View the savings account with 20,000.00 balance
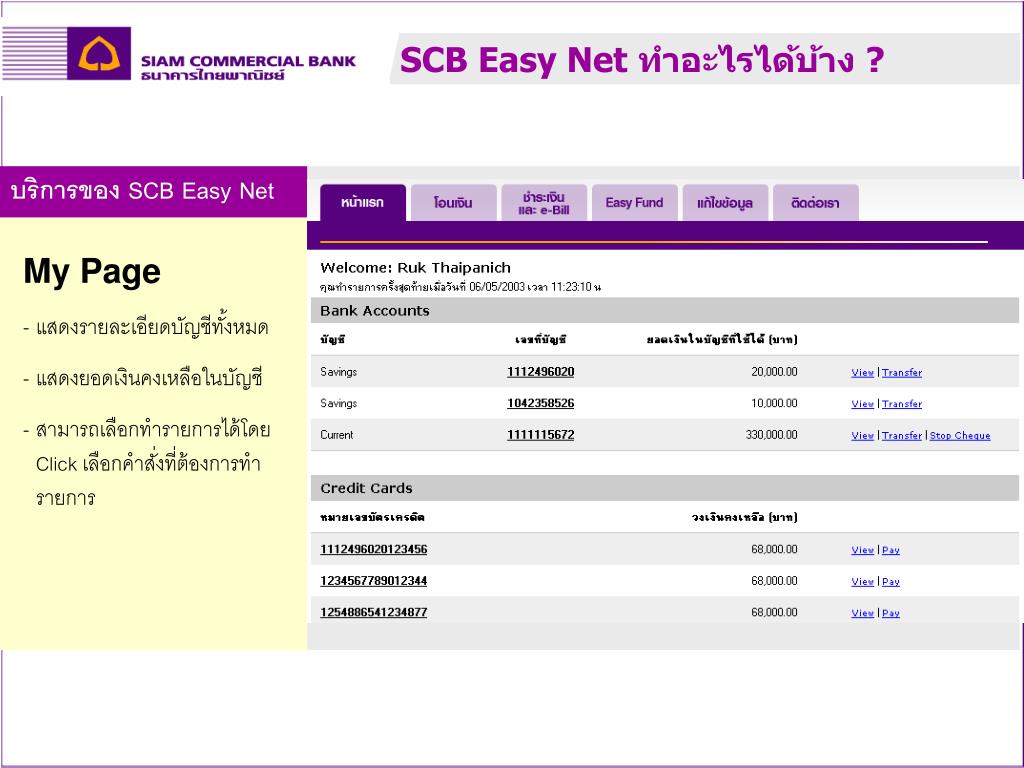1024x768 pixels. (863, 372)
